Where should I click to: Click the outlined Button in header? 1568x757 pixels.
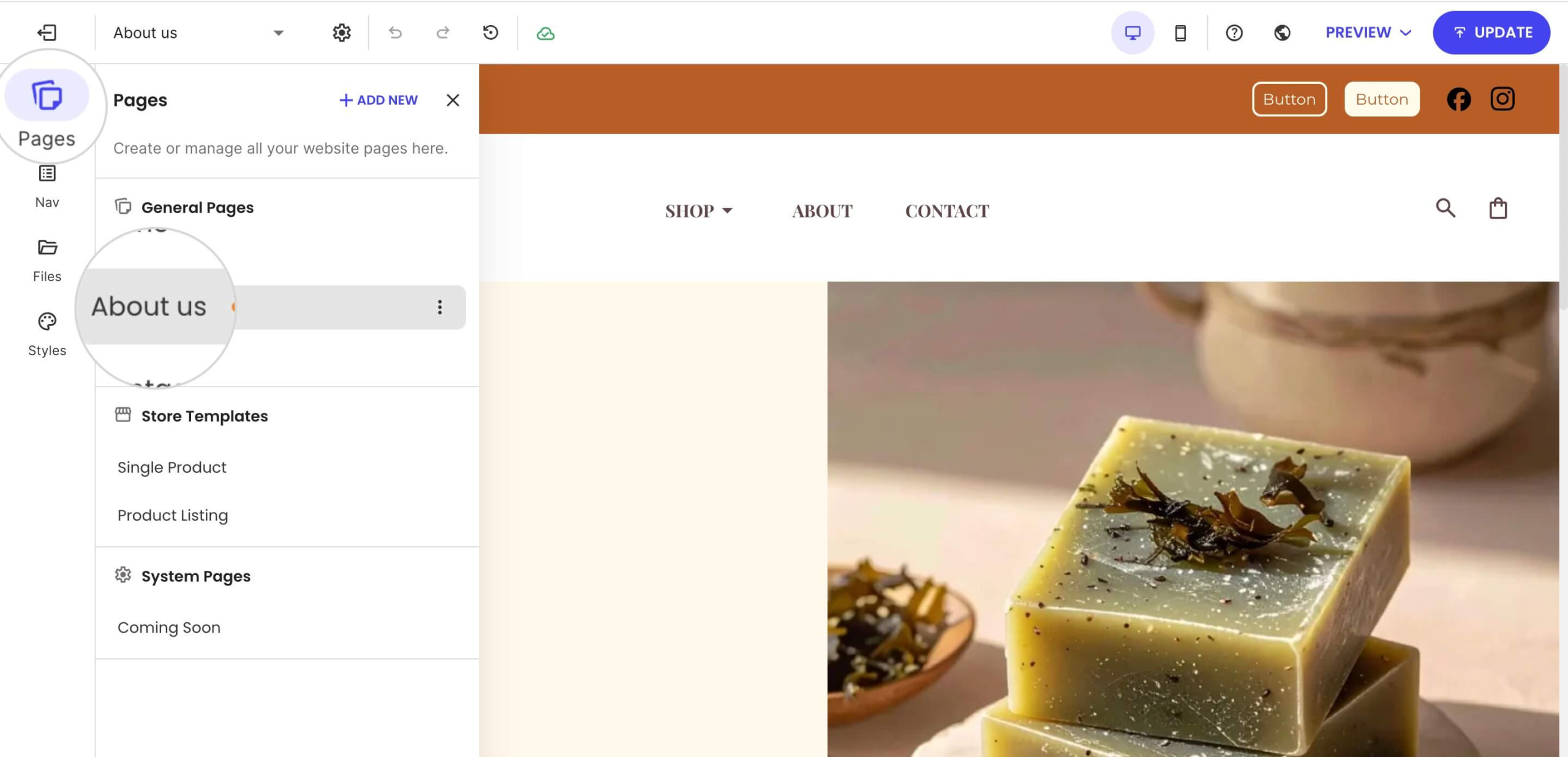tap(1289, 99)
